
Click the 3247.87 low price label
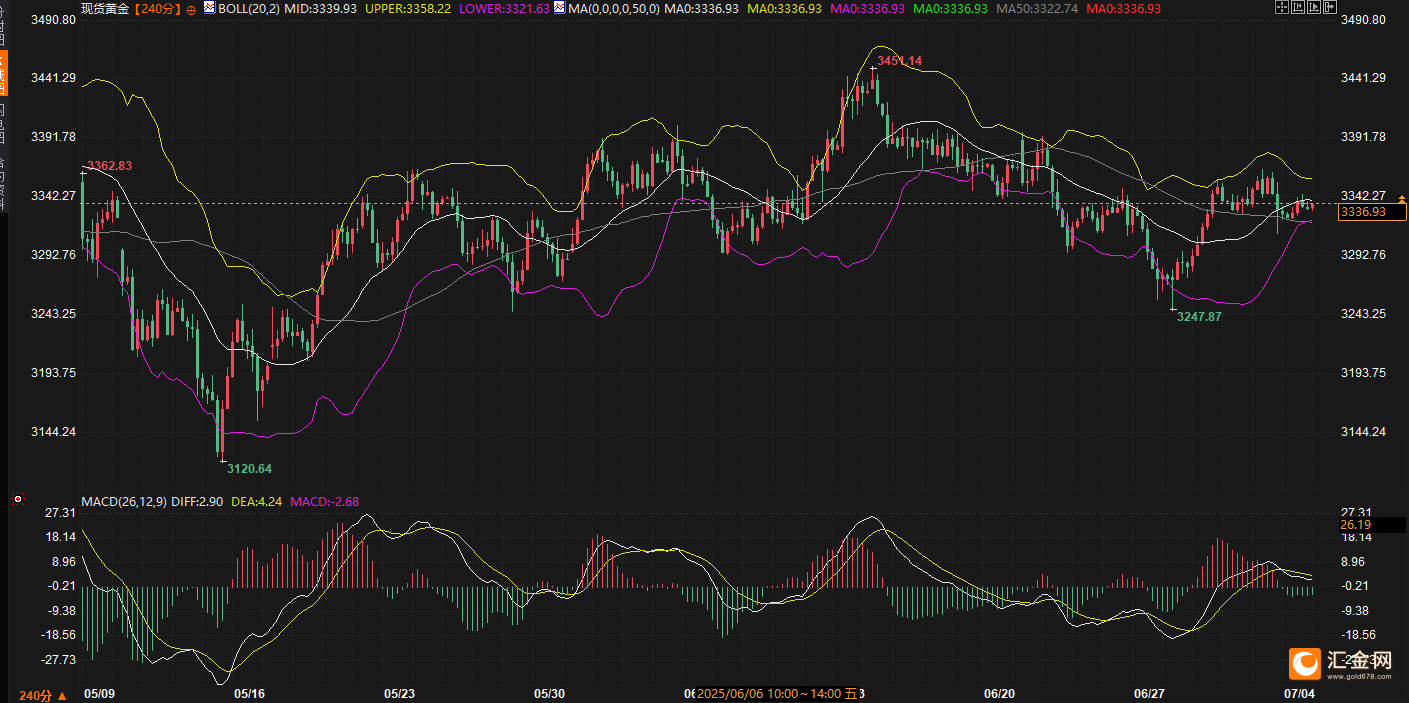click(1199, 316)
